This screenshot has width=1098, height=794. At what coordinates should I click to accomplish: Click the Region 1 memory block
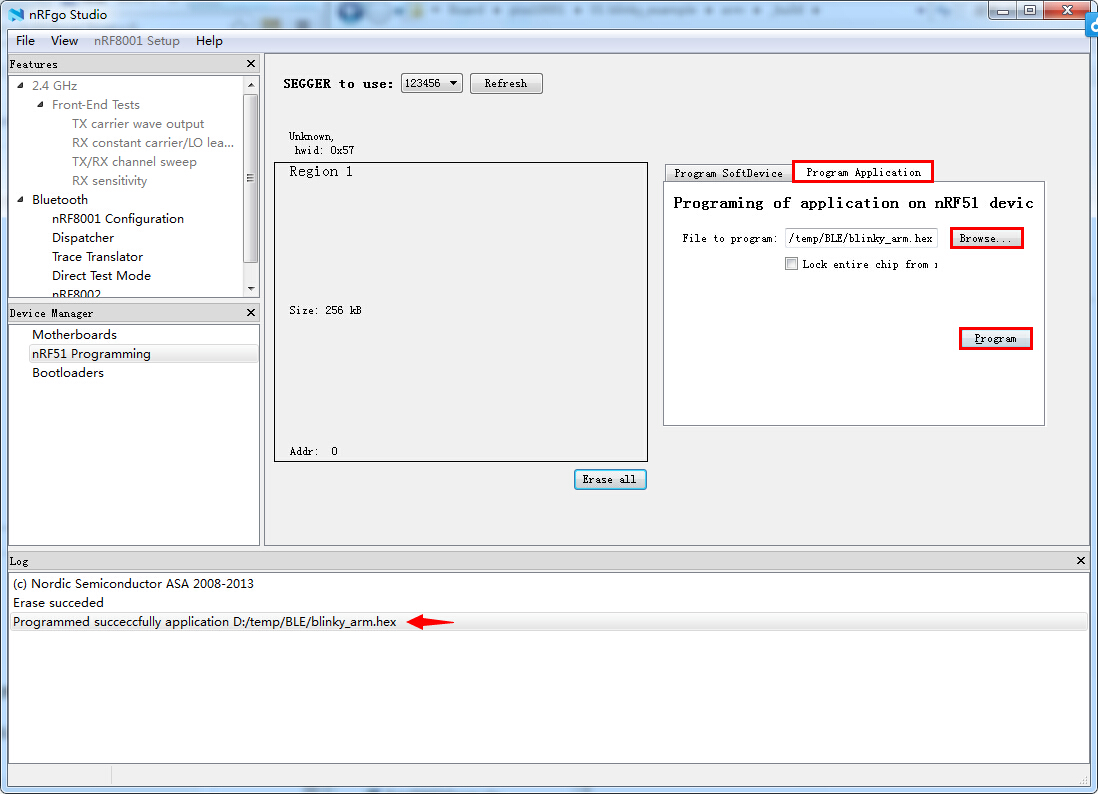coord(461,312)
